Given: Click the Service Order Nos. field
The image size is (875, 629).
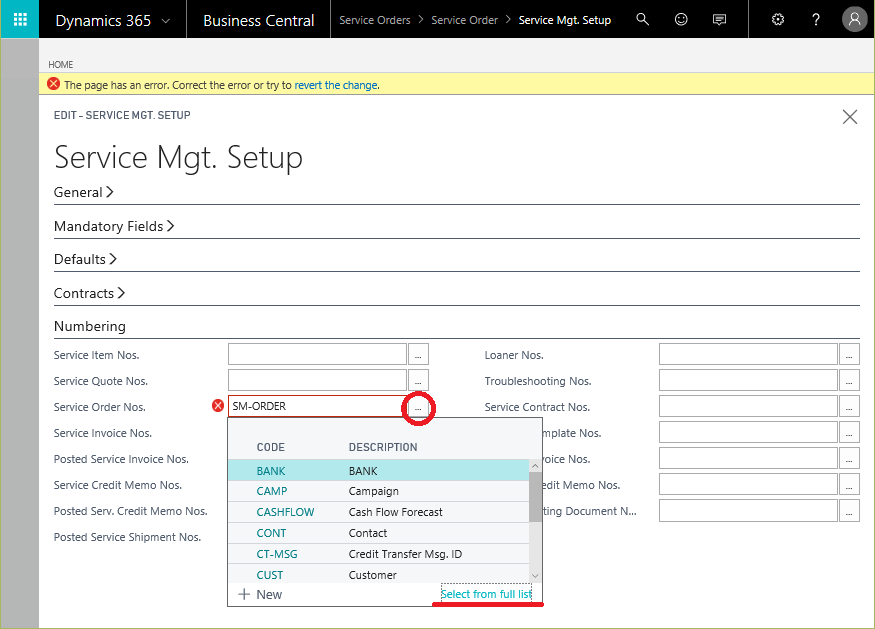Looking at the screenshot, I should [x=317, y=406].
